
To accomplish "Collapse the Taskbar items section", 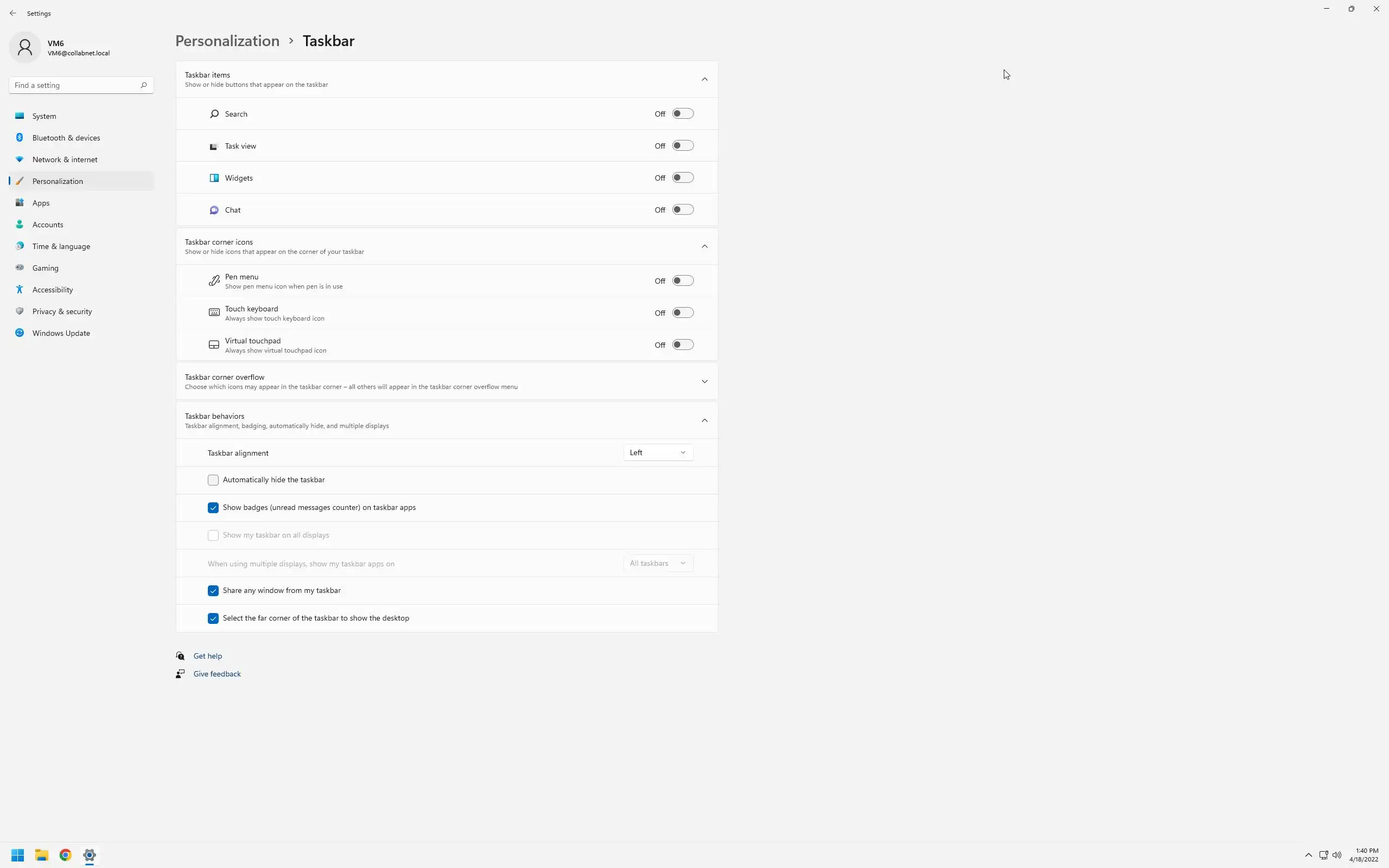I will 704,79.
